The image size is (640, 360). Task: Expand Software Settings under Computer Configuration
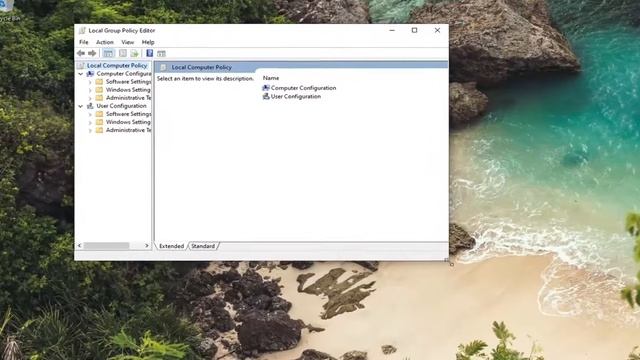click(90, 82)
